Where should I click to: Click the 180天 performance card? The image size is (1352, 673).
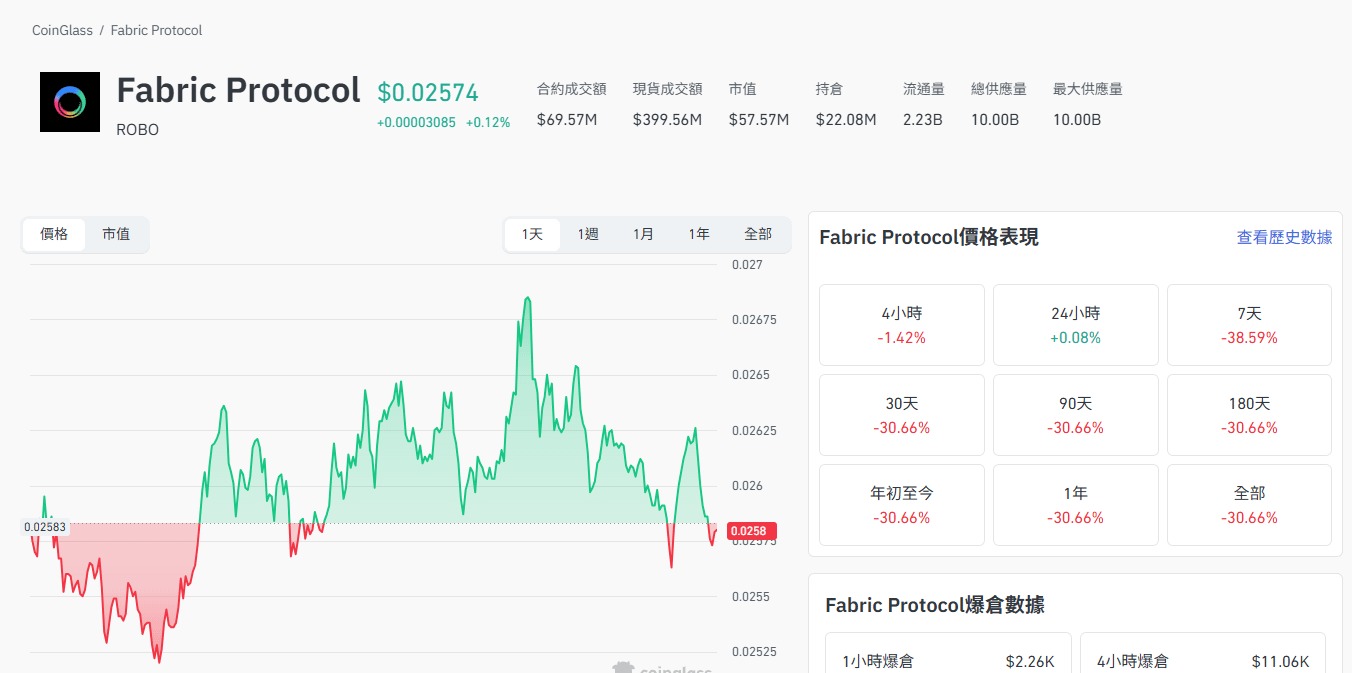[x=1249, y=415]
